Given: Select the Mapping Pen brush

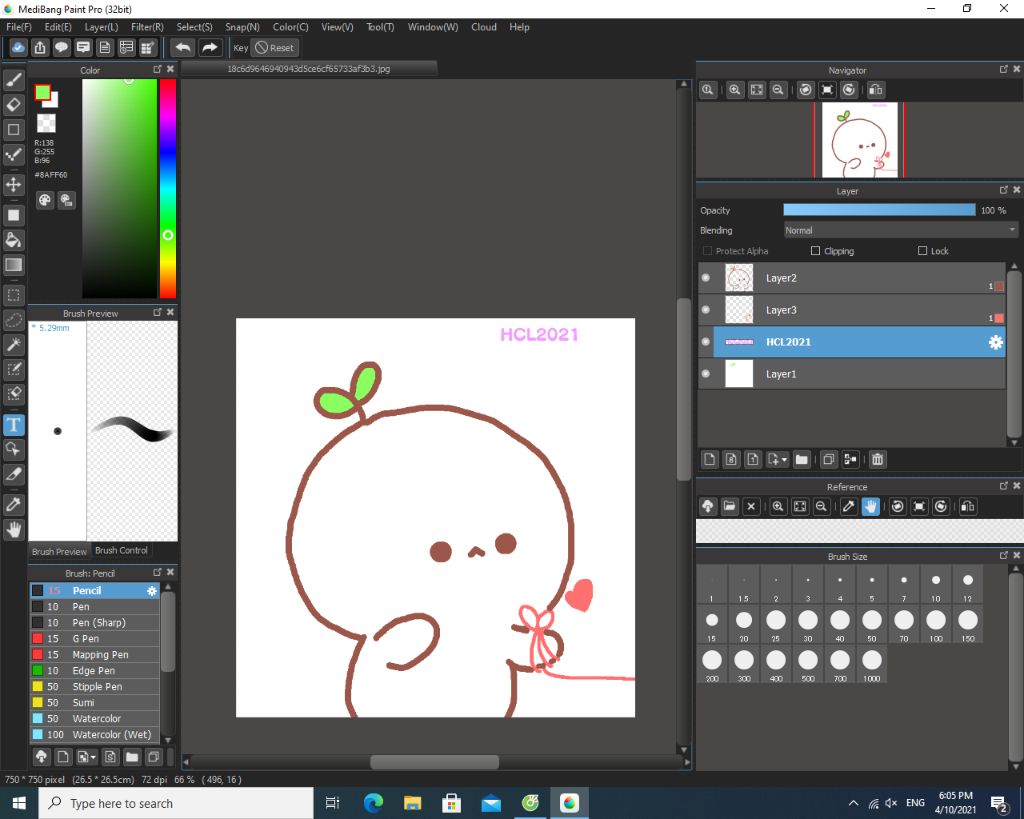Looking at the screenshot, I should [x=95, y=654].
